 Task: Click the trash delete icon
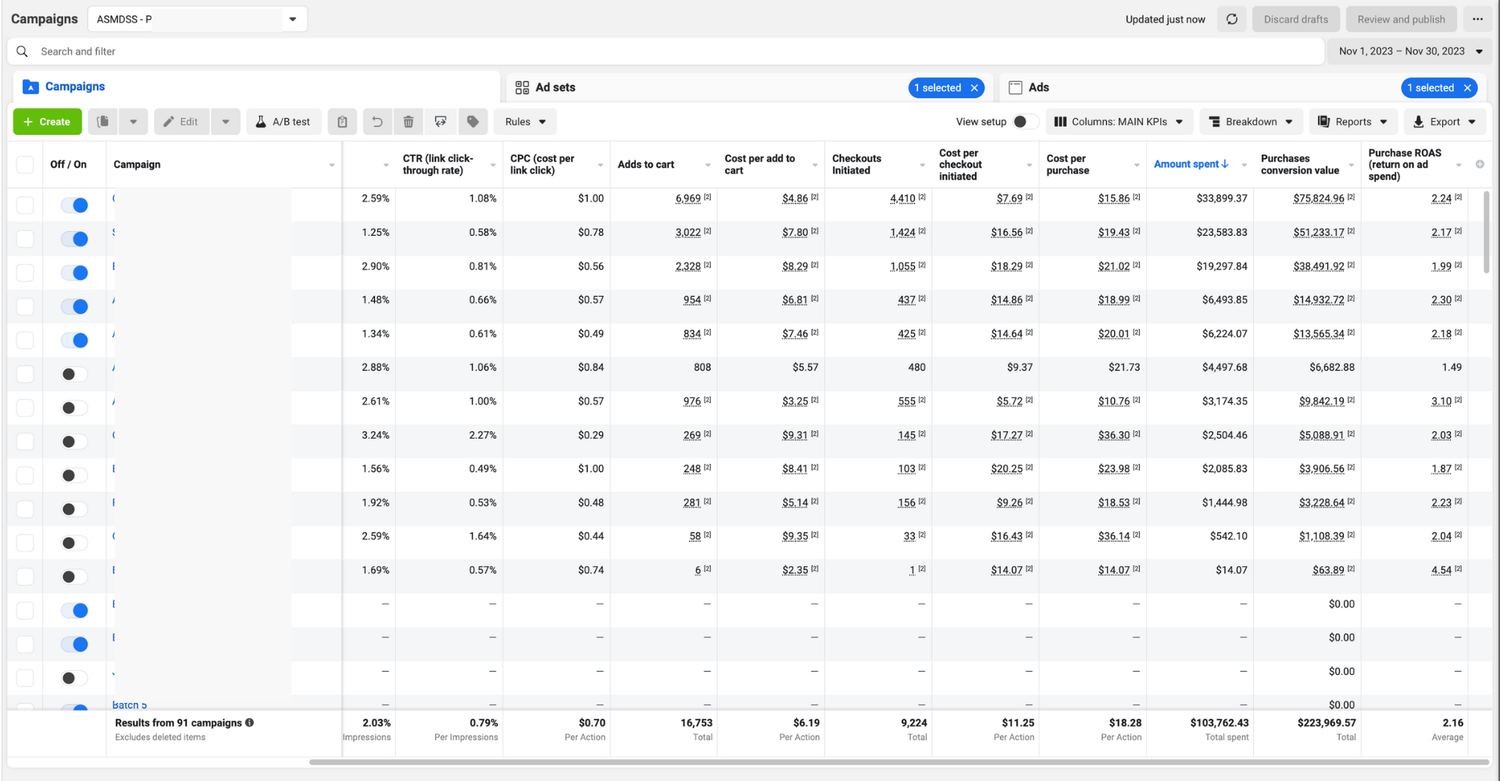(409, 122)
